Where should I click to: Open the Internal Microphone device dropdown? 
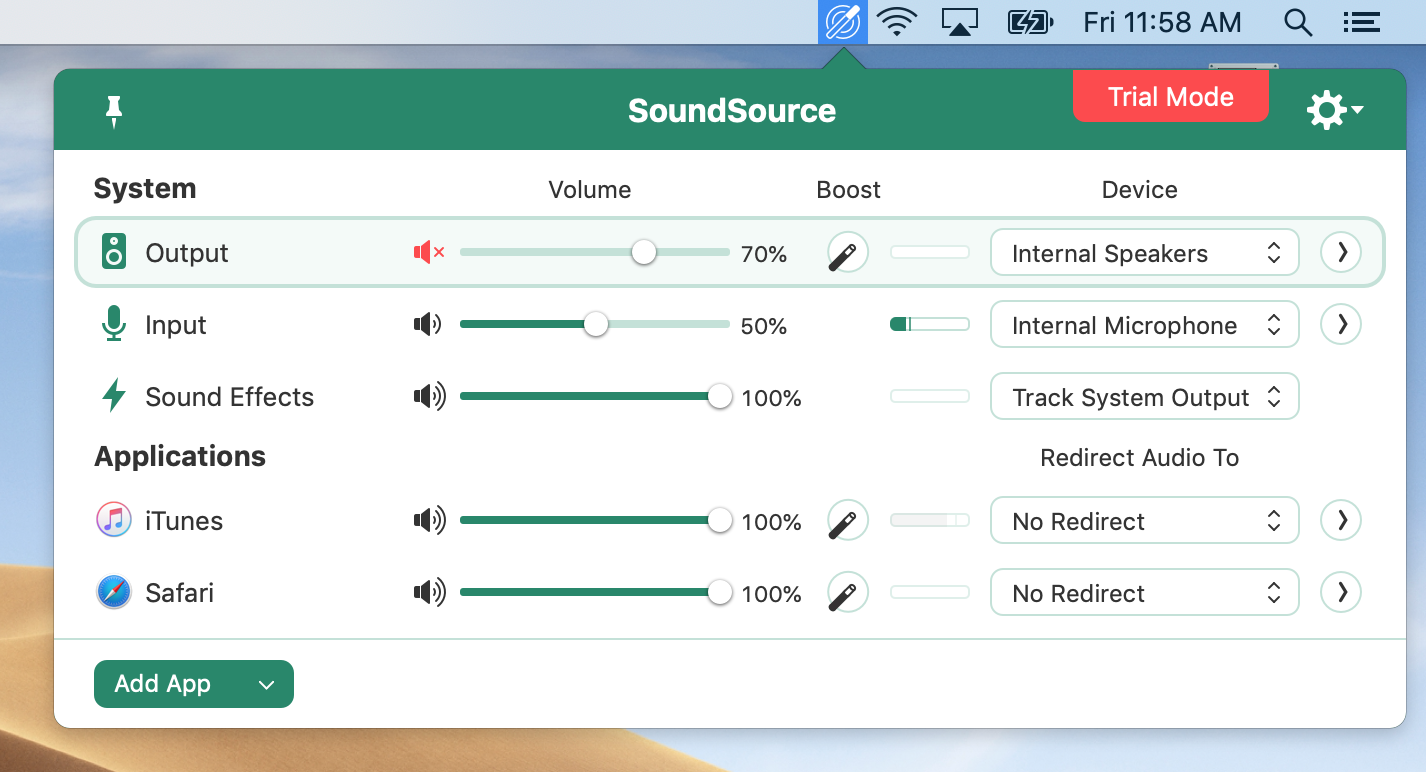pyautogui.click(x=1144, y=325)
